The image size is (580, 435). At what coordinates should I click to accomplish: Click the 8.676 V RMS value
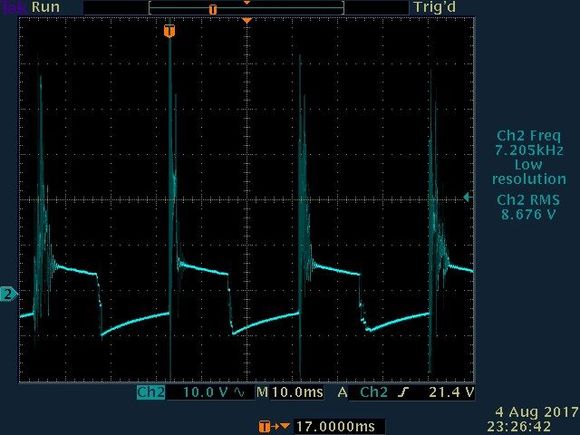(x=529, y=214)
